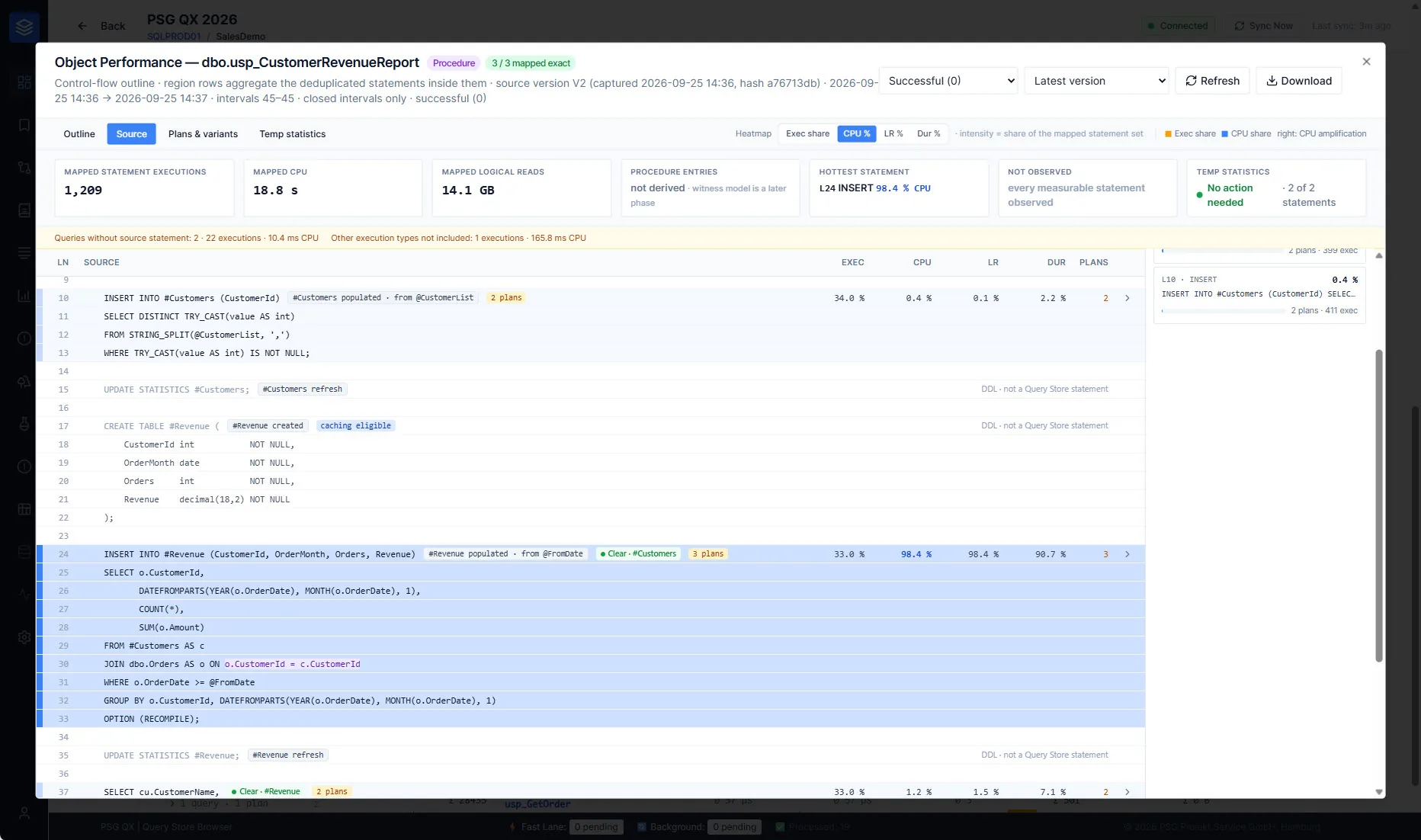Expand line 10 INSERT INTO #Customers row chevron

point(1127,298)
